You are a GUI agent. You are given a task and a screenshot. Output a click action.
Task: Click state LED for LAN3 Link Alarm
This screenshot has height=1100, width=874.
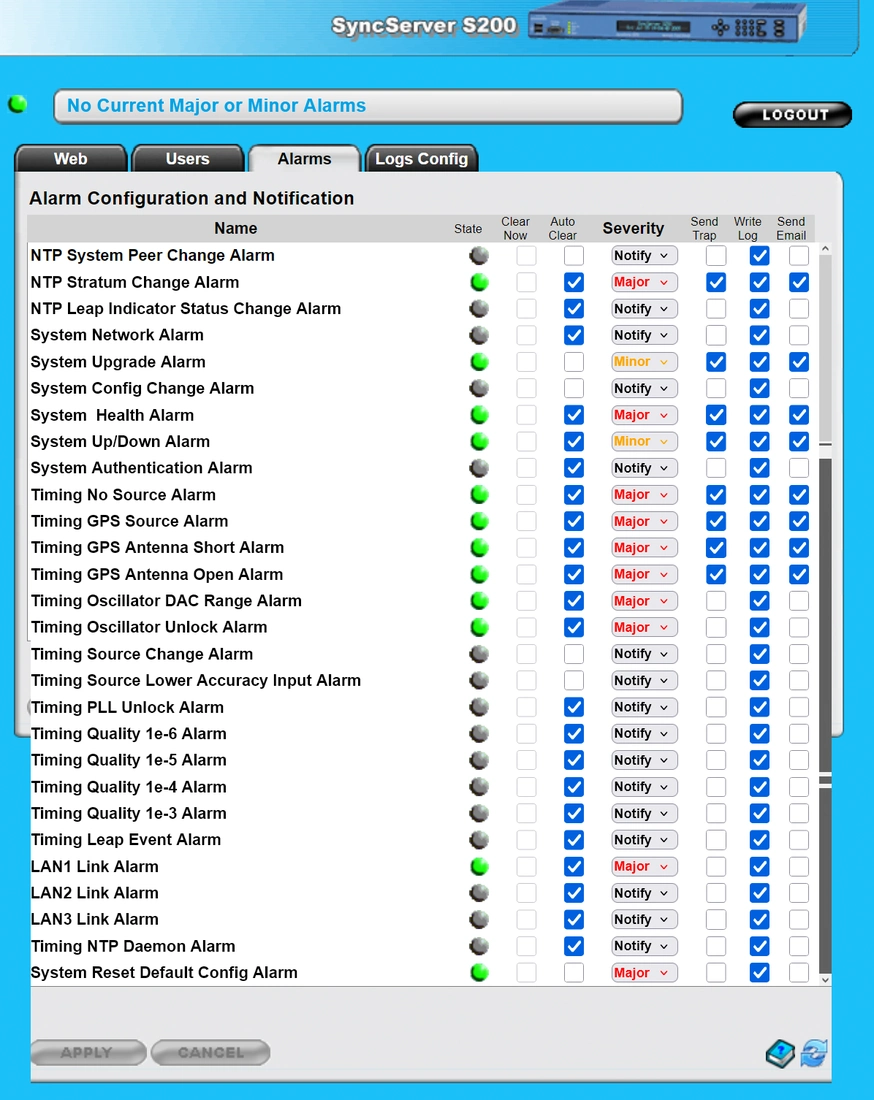[479, 920]
